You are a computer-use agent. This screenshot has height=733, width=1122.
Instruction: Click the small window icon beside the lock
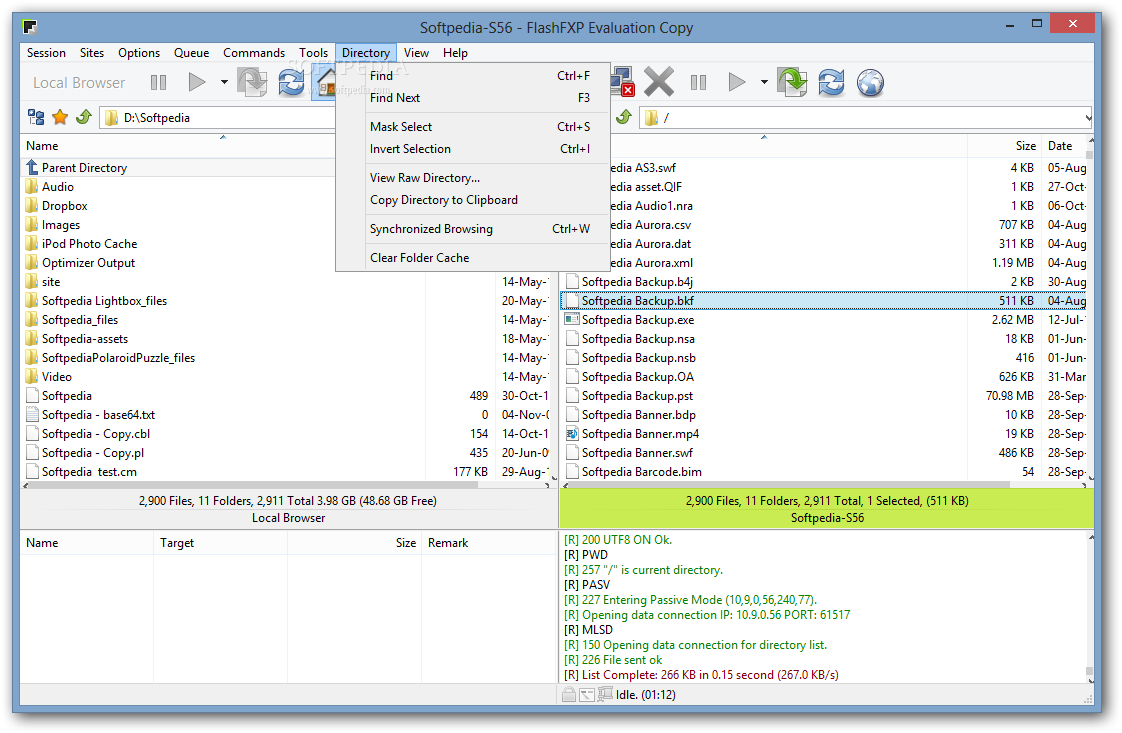(x=587, y=694)
